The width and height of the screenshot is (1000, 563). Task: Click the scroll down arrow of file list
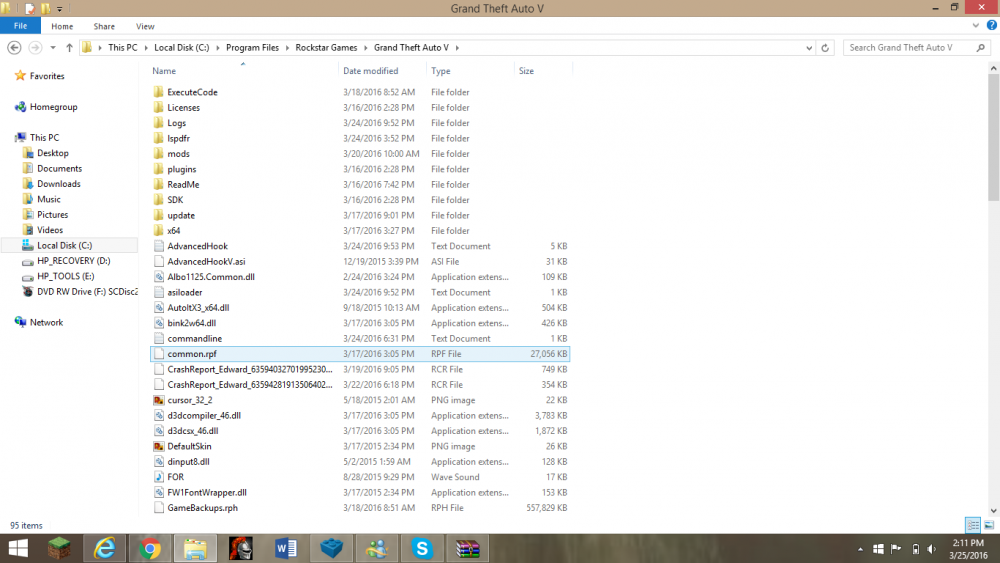pyautogui.click(x=993, y=511)
